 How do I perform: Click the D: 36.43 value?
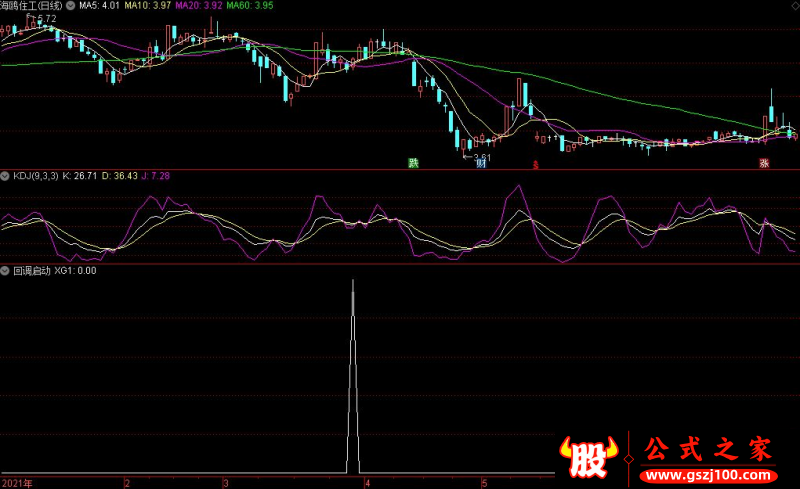[x=119, y=176]
